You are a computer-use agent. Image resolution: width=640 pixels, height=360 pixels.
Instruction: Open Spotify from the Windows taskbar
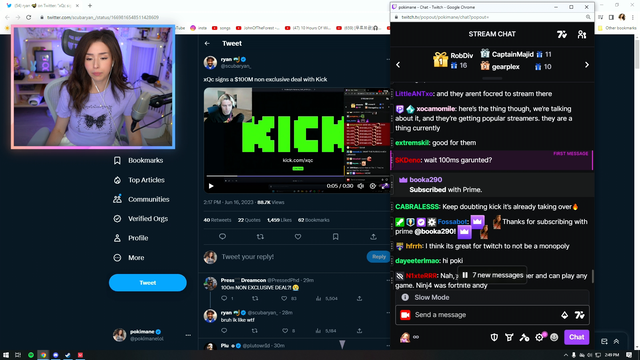pyautogui.click(x=31, y=355)
